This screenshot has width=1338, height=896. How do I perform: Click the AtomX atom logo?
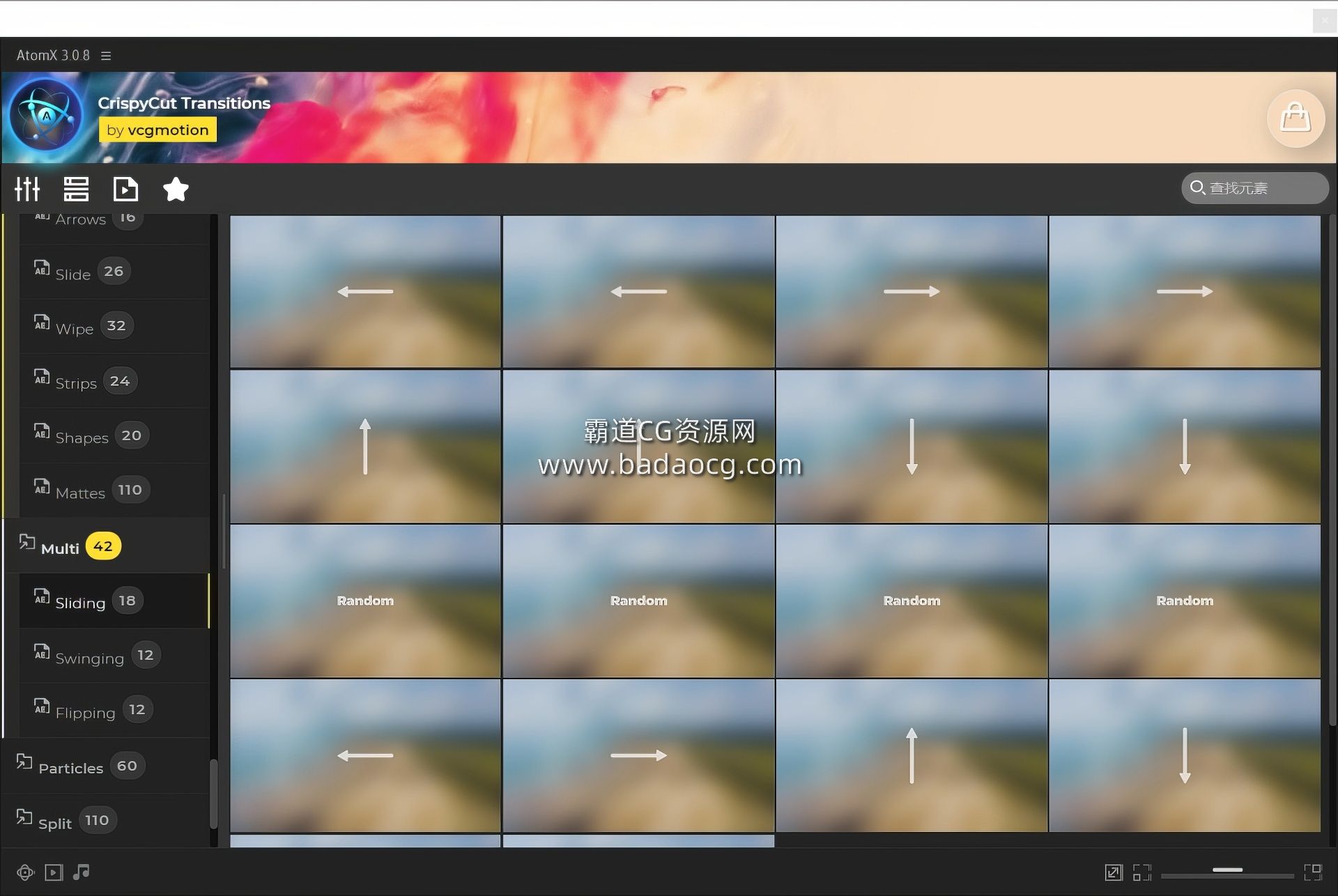click(46, 115)
